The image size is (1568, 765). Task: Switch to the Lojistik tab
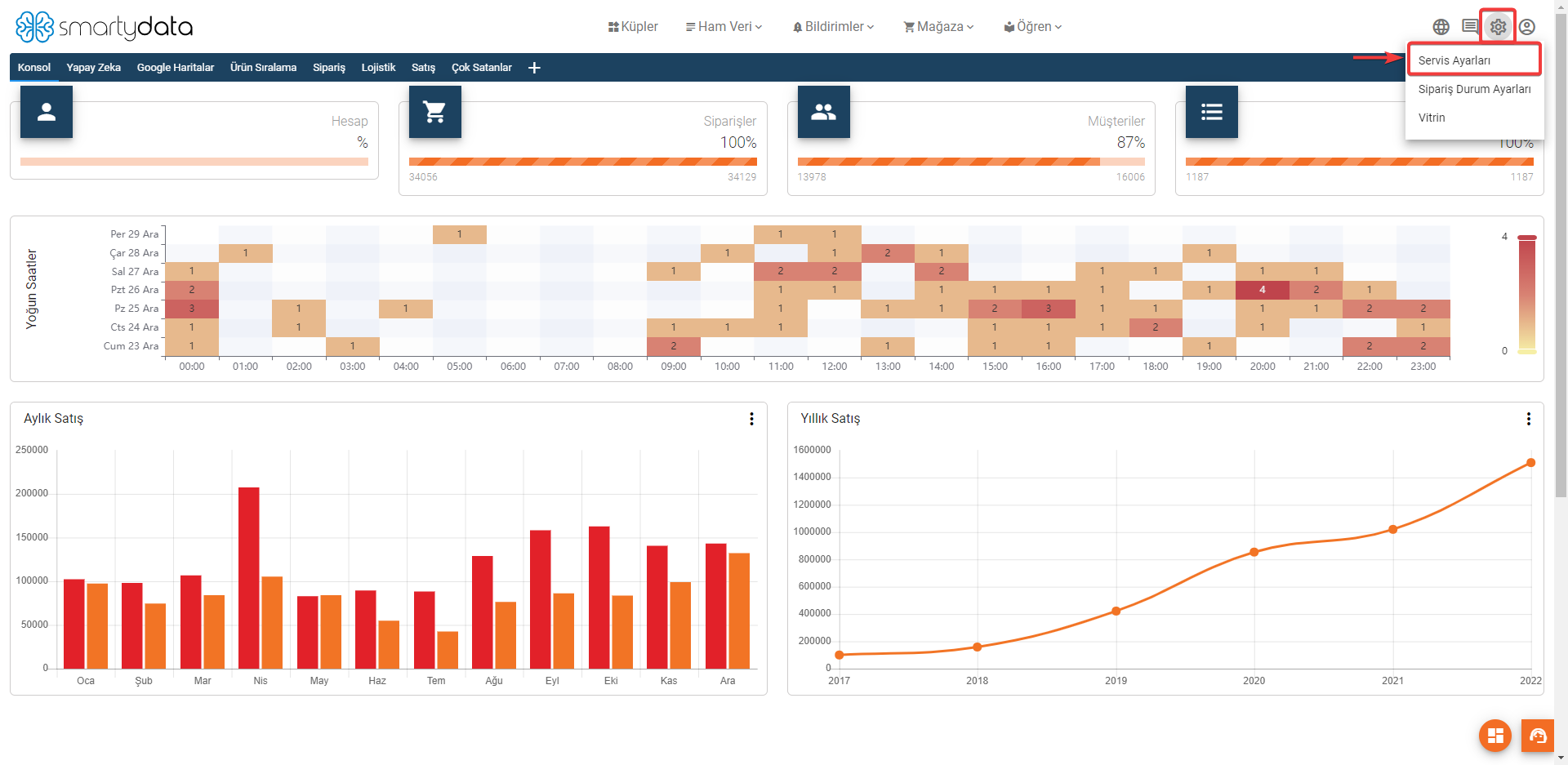378,68
